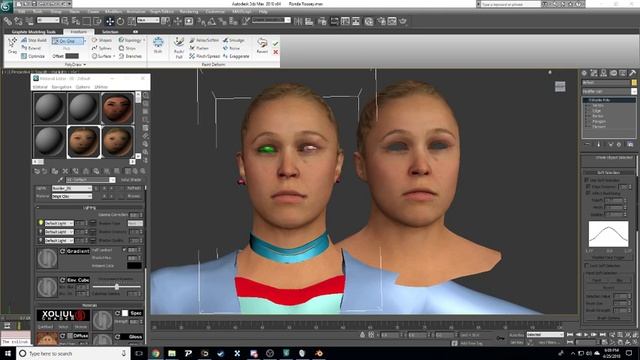Open the Modify command panel tab
The width and height of the screenshot is (640, 360).
tap(594, 73)
